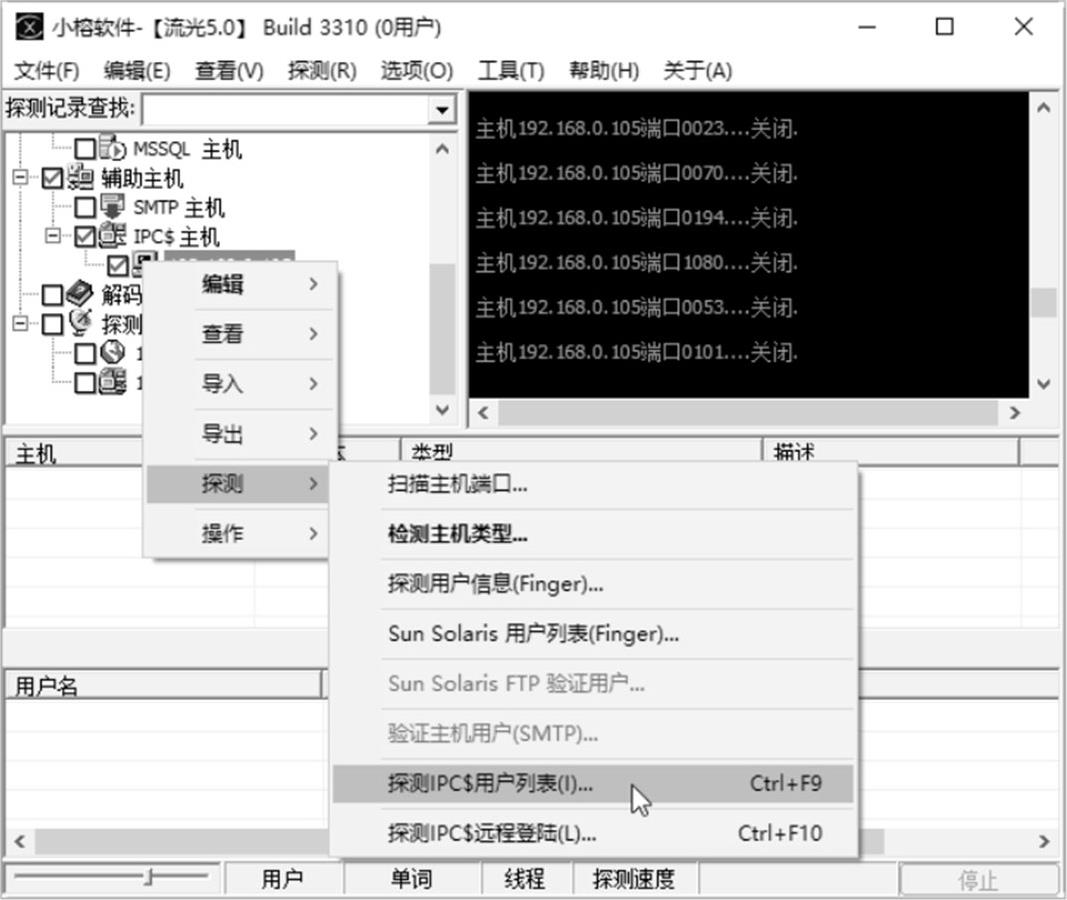
Task: Check the 探测 tree node checkbox
Action: click(52, 324)
